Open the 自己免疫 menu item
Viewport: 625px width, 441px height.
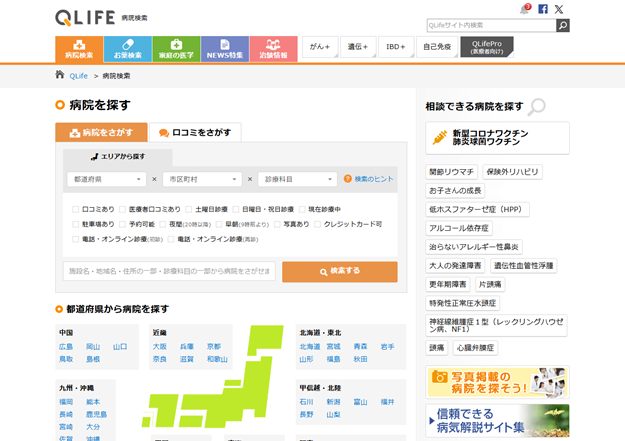click(x=437, y=47)
